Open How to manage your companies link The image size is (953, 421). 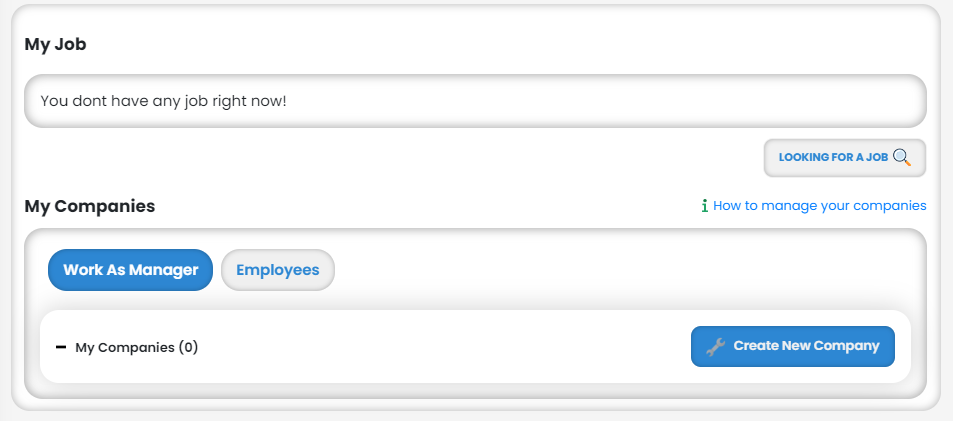pos(819,206)
